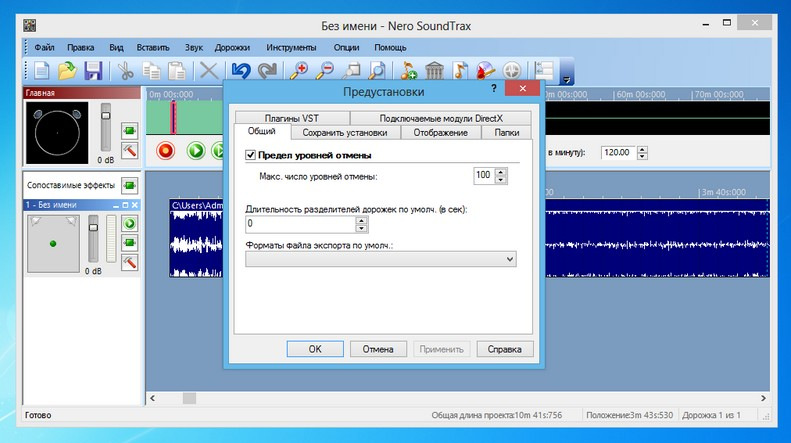Screen dimensions: 791x443
Task: Start recording with the red record button
Action: 165,150
